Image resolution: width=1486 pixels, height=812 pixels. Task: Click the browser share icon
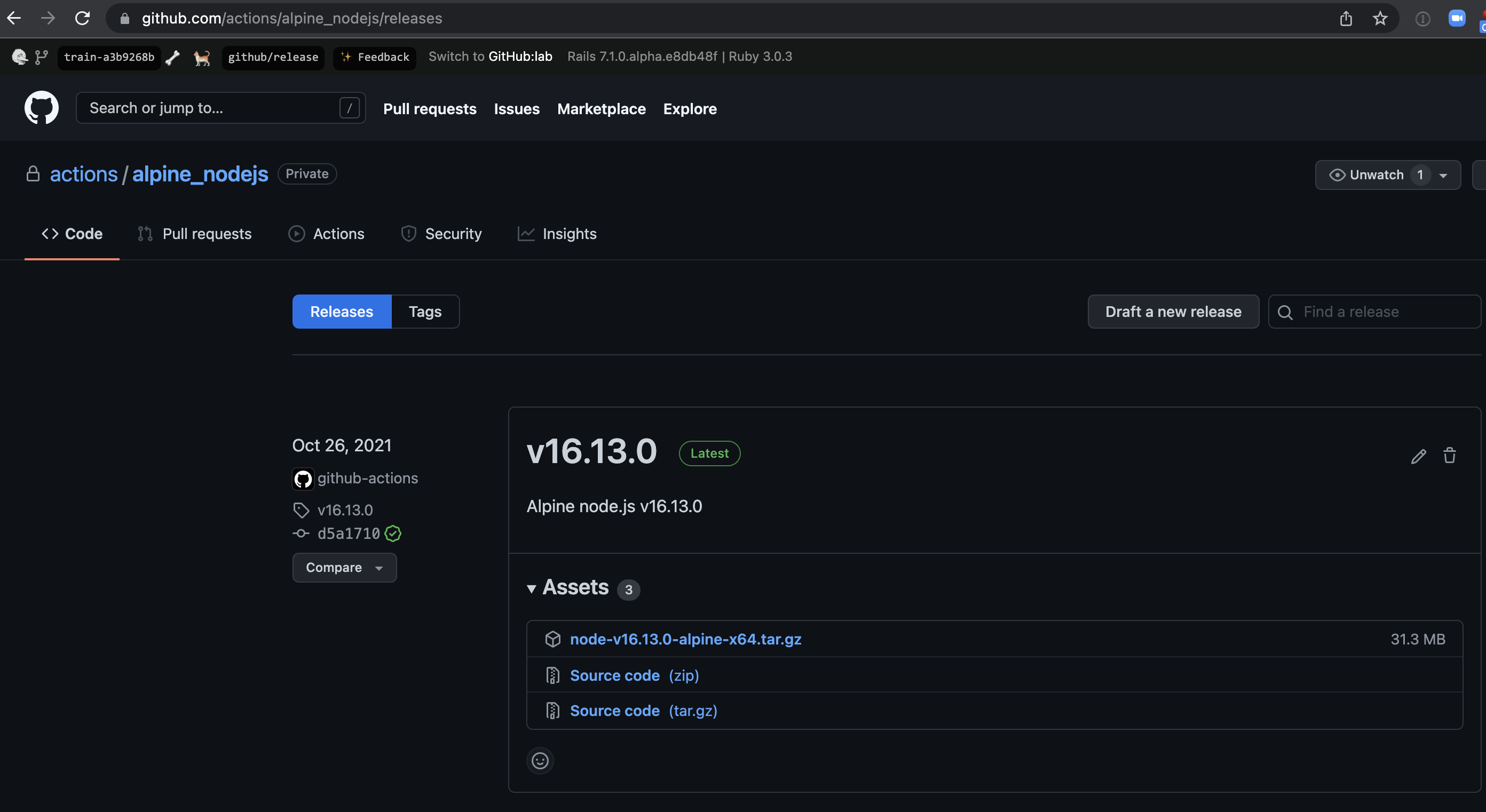coord(1346,19)
